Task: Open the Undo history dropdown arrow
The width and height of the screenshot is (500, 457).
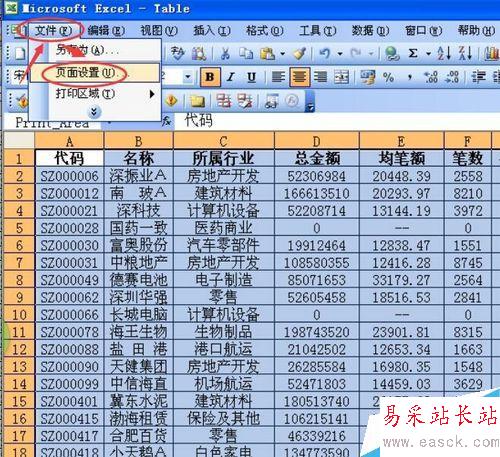Action: tap(340, 54)
